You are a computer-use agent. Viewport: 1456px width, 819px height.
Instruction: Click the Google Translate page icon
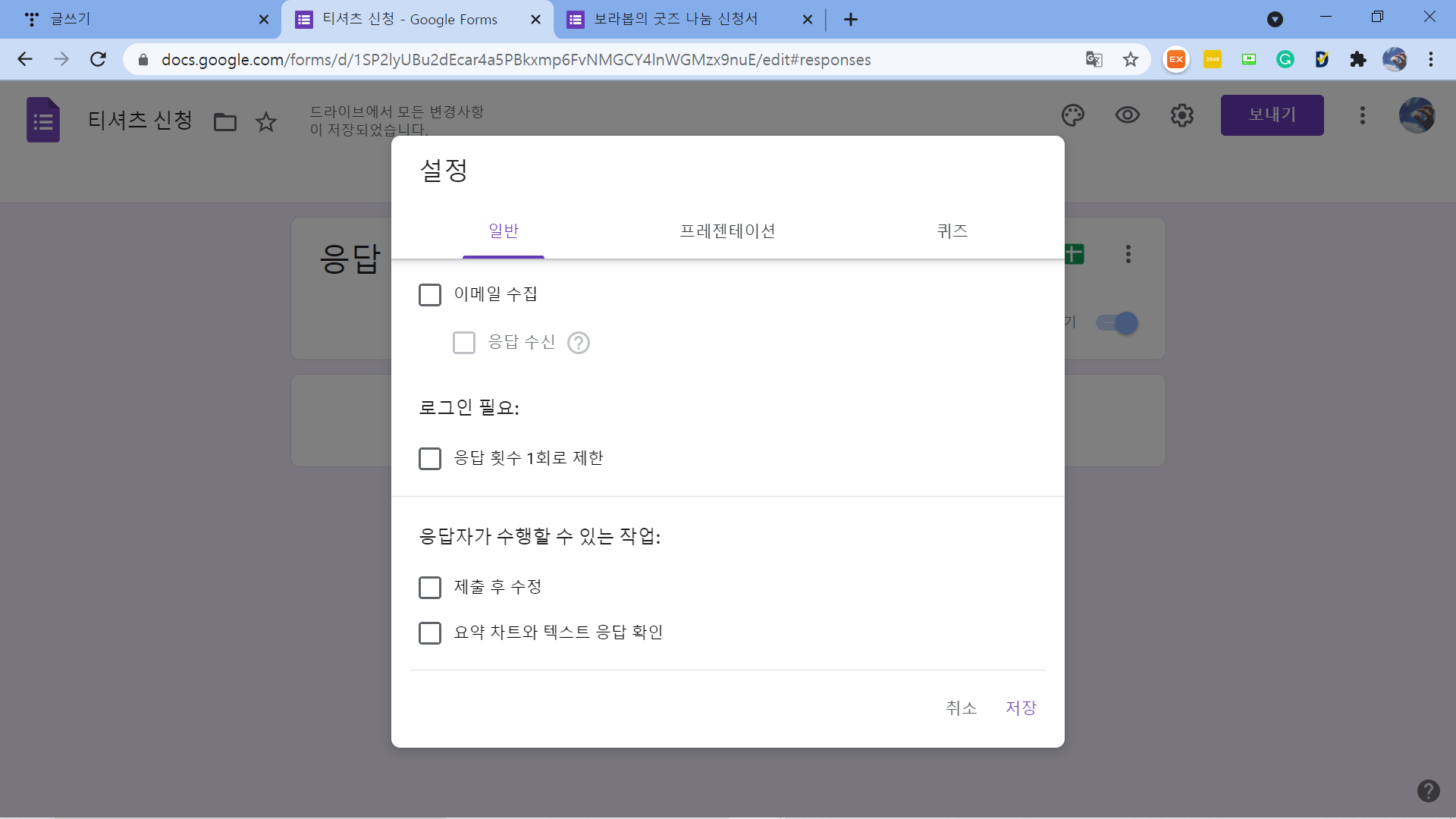coord(1094,59)
